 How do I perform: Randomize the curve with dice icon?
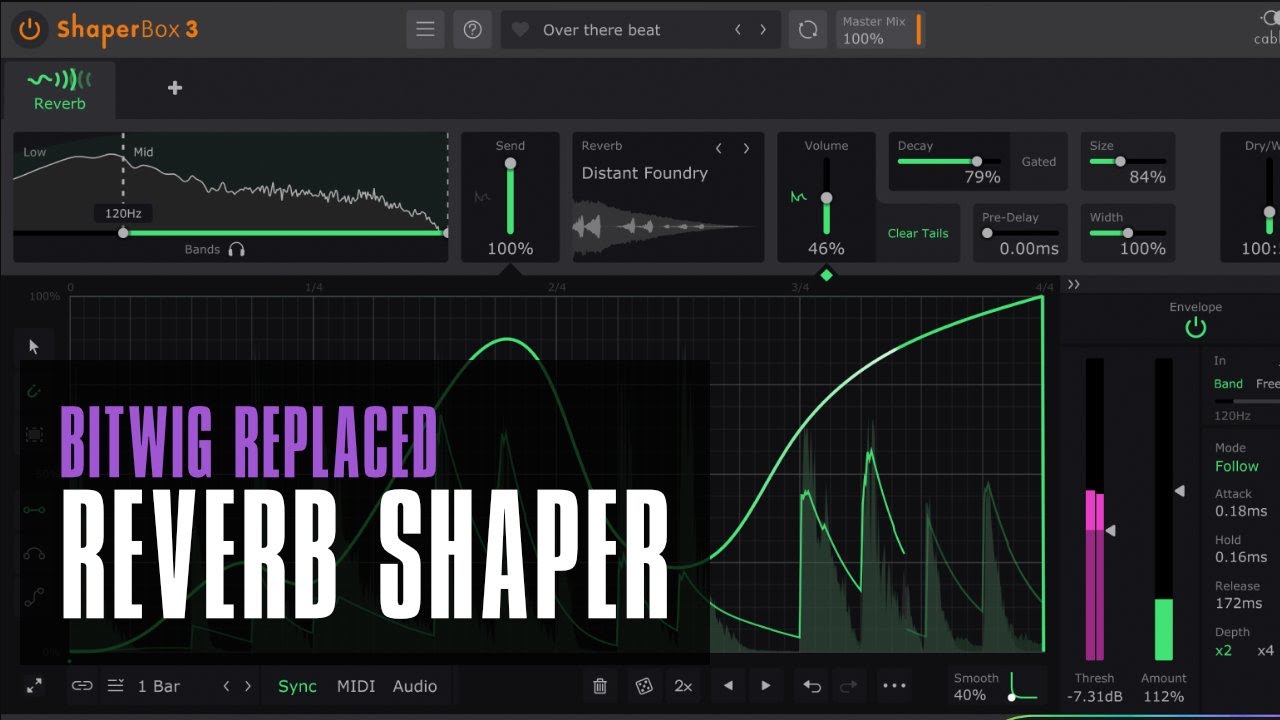point(644,686)
